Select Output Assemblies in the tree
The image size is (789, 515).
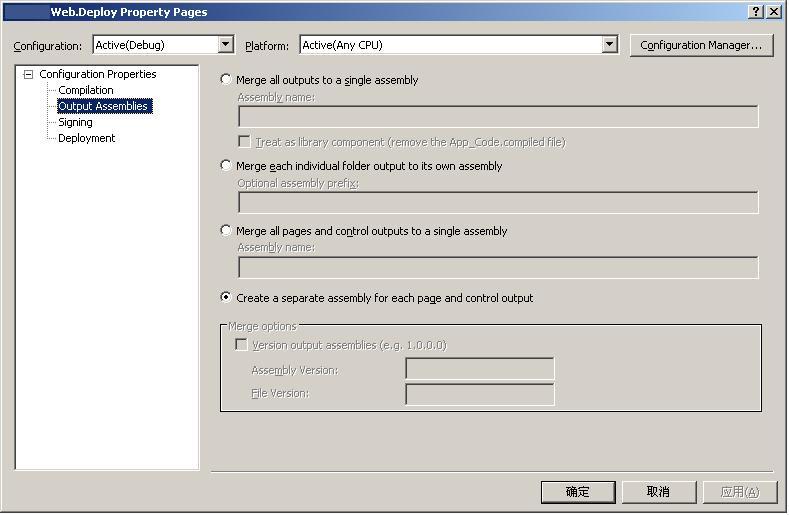[103, 106]
